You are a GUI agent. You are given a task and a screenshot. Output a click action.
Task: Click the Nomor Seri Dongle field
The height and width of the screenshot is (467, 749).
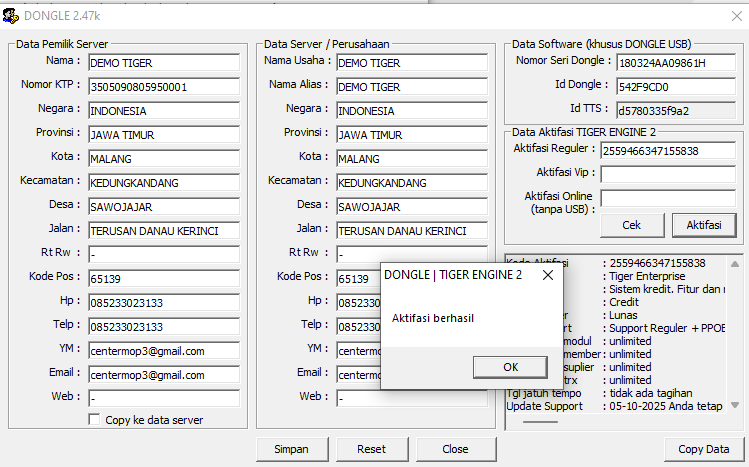(x=675, y=63)
